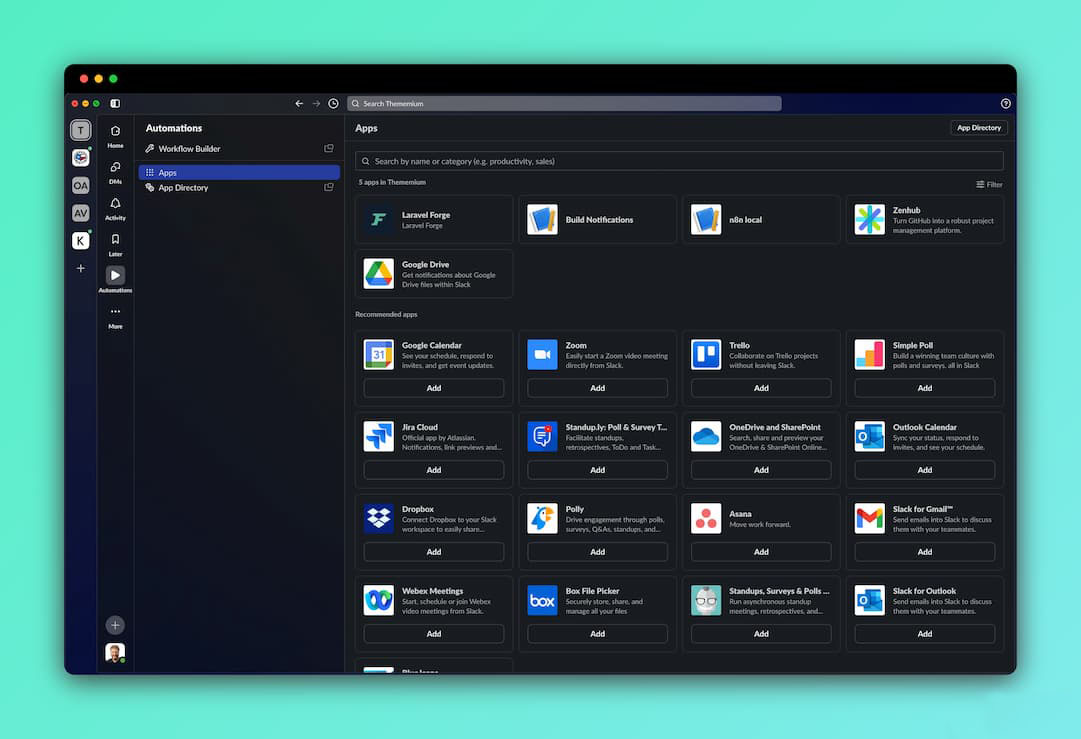Open the Zenhub app
The width and height of the screenshot is (1081, 739).
pos(925,219)
